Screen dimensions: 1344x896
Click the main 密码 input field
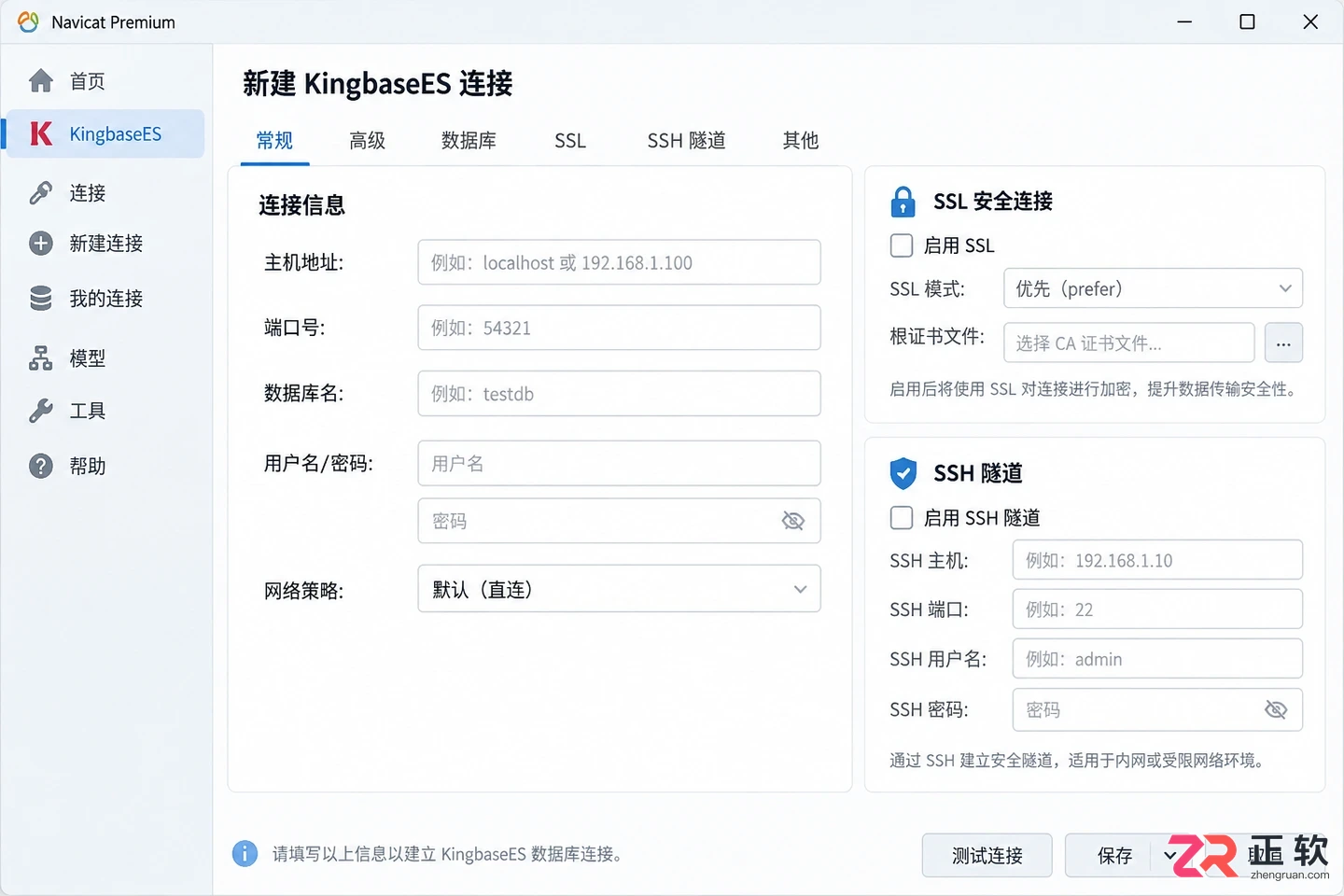pyautogui.click(x=619, y=521)
